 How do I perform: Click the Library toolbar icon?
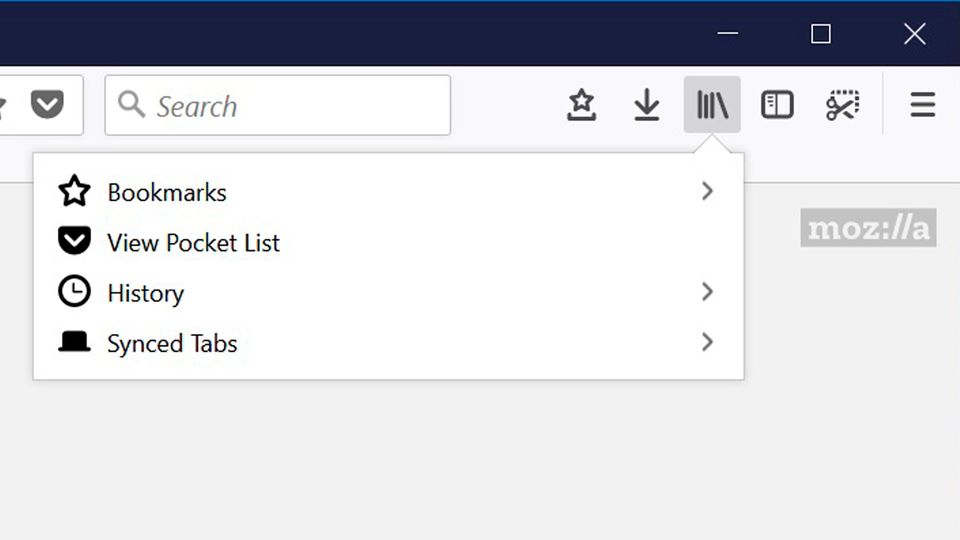coord(712,105)
